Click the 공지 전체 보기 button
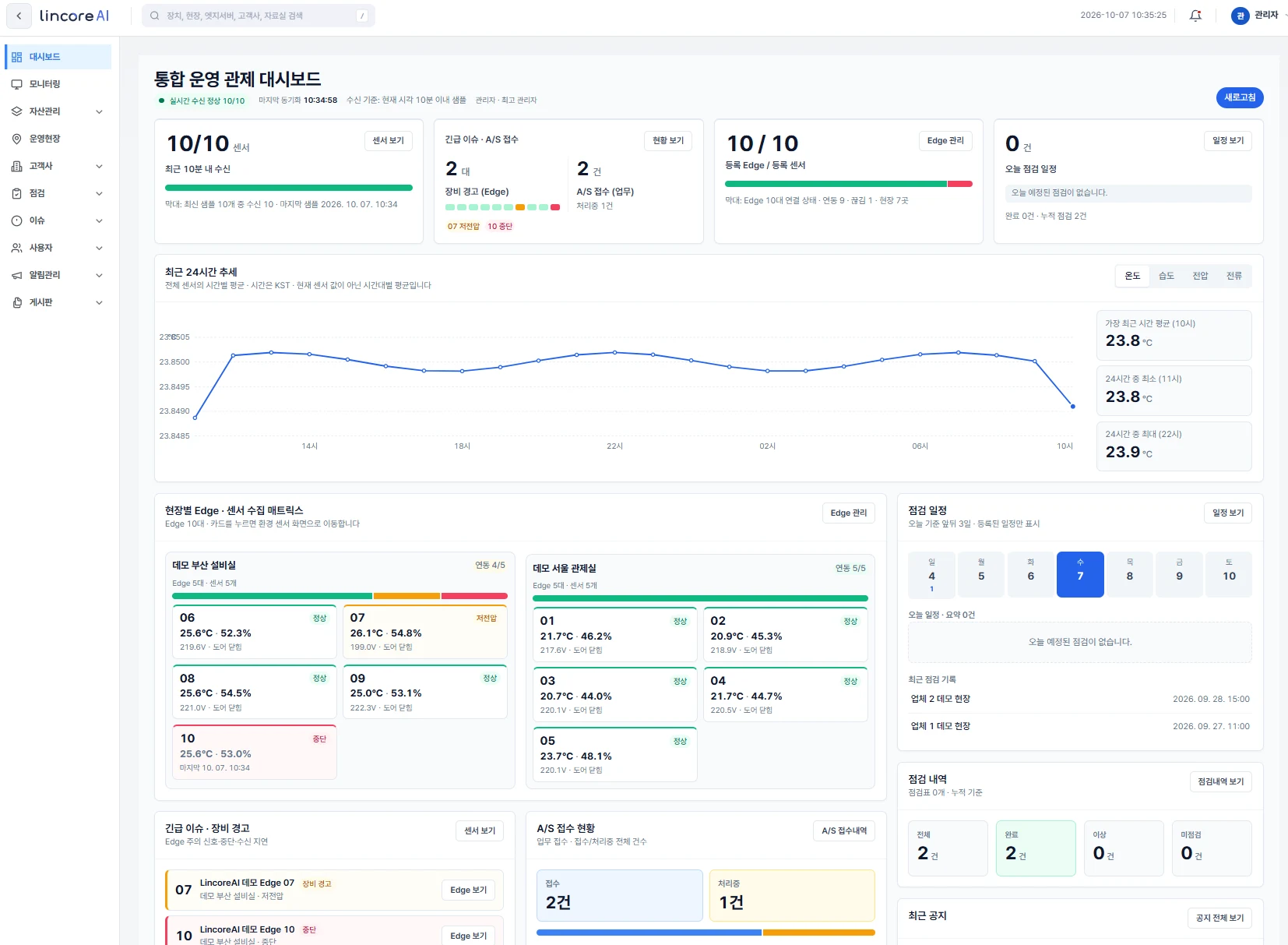 1219,918
